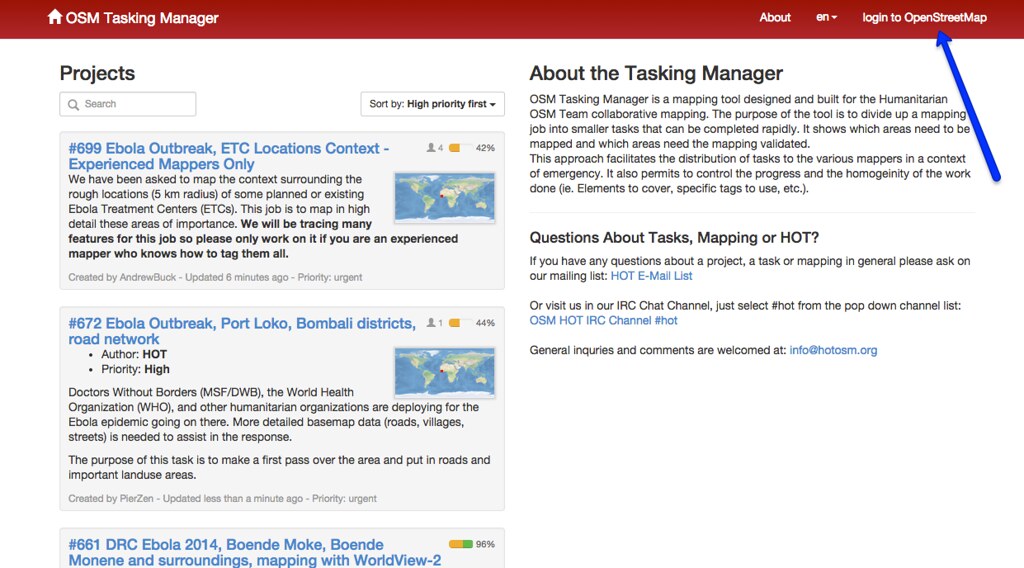The width and height of the screenshot is (1024, 568).
Task: Open the HOT E-Mail List link
Action: 651,276
